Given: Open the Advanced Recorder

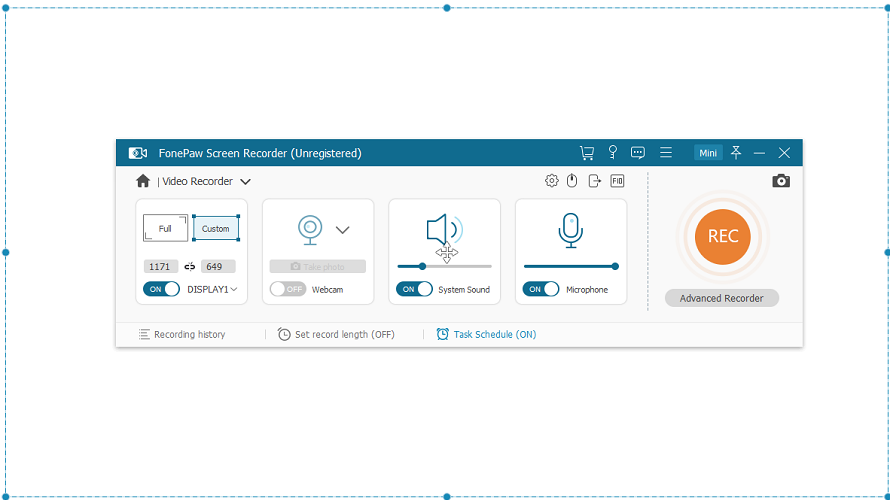Looking at the screenshot, I should point(721,298).
